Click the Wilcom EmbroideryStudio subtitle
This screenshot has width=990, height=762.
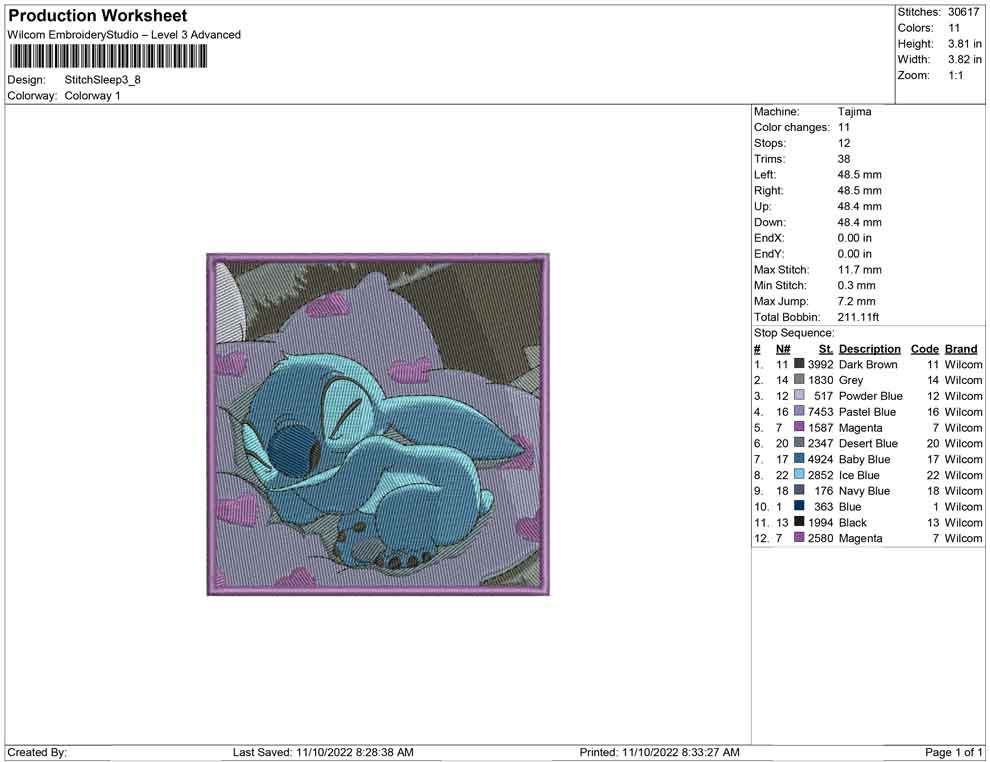click(124, 35)
